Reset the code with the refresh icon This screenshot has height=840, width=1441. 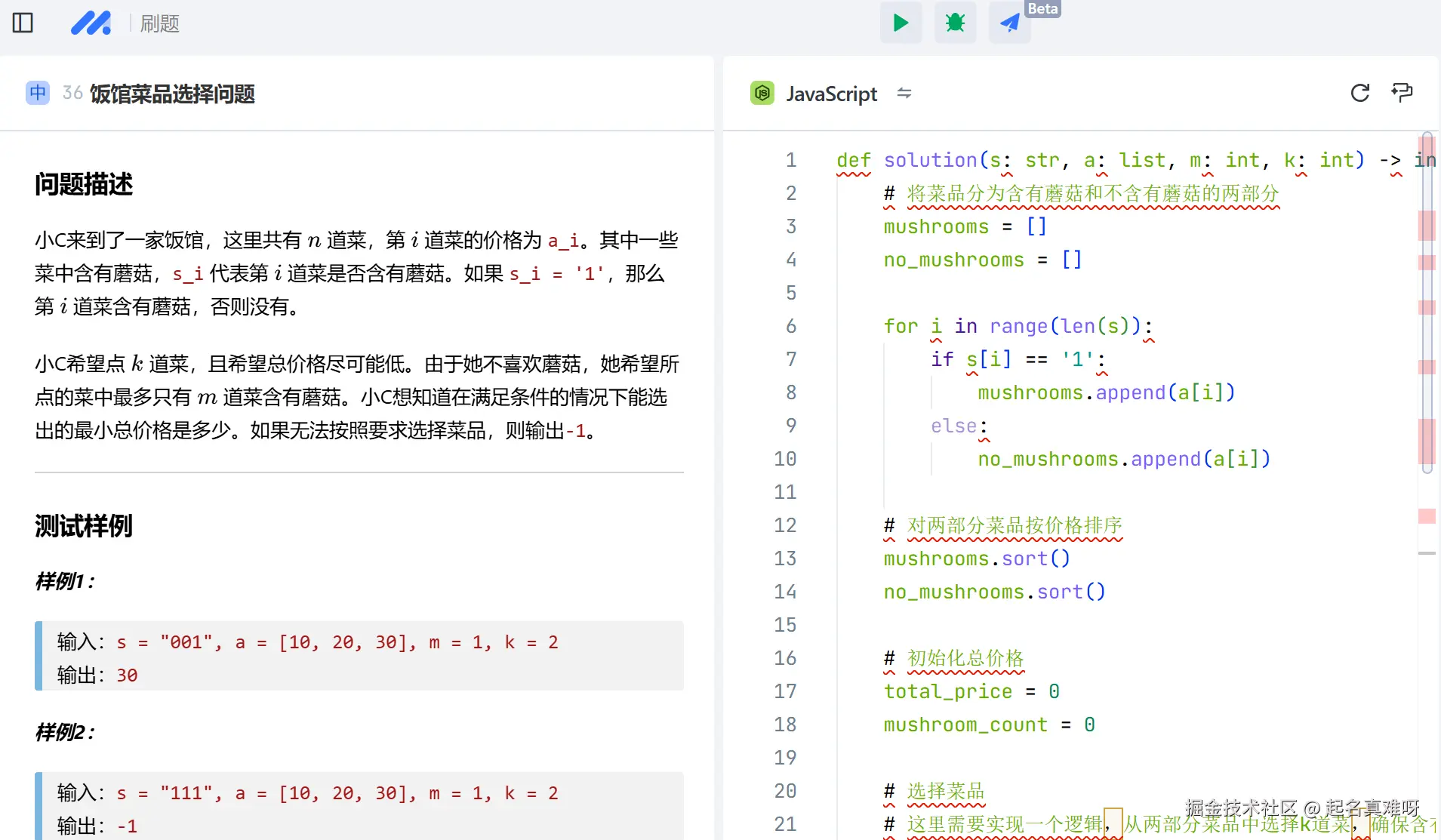(1360, 93)
